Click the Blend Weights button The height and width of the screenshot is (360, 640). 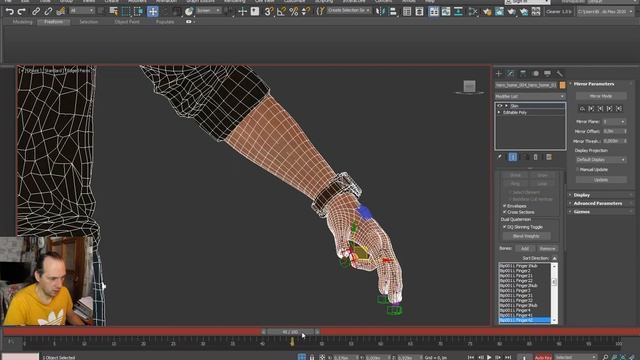click(526, 236)
